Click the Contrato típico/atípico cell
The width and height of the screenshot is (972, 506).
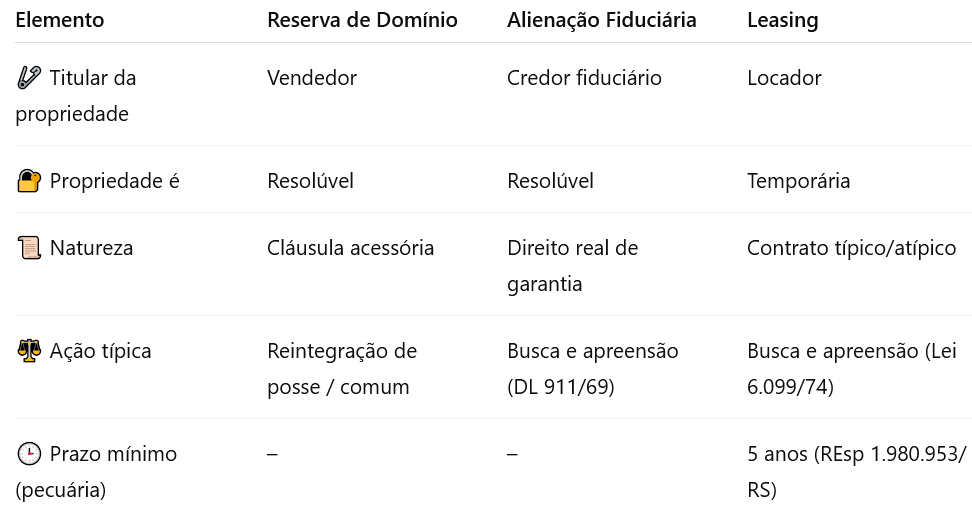tap(851, 247)
